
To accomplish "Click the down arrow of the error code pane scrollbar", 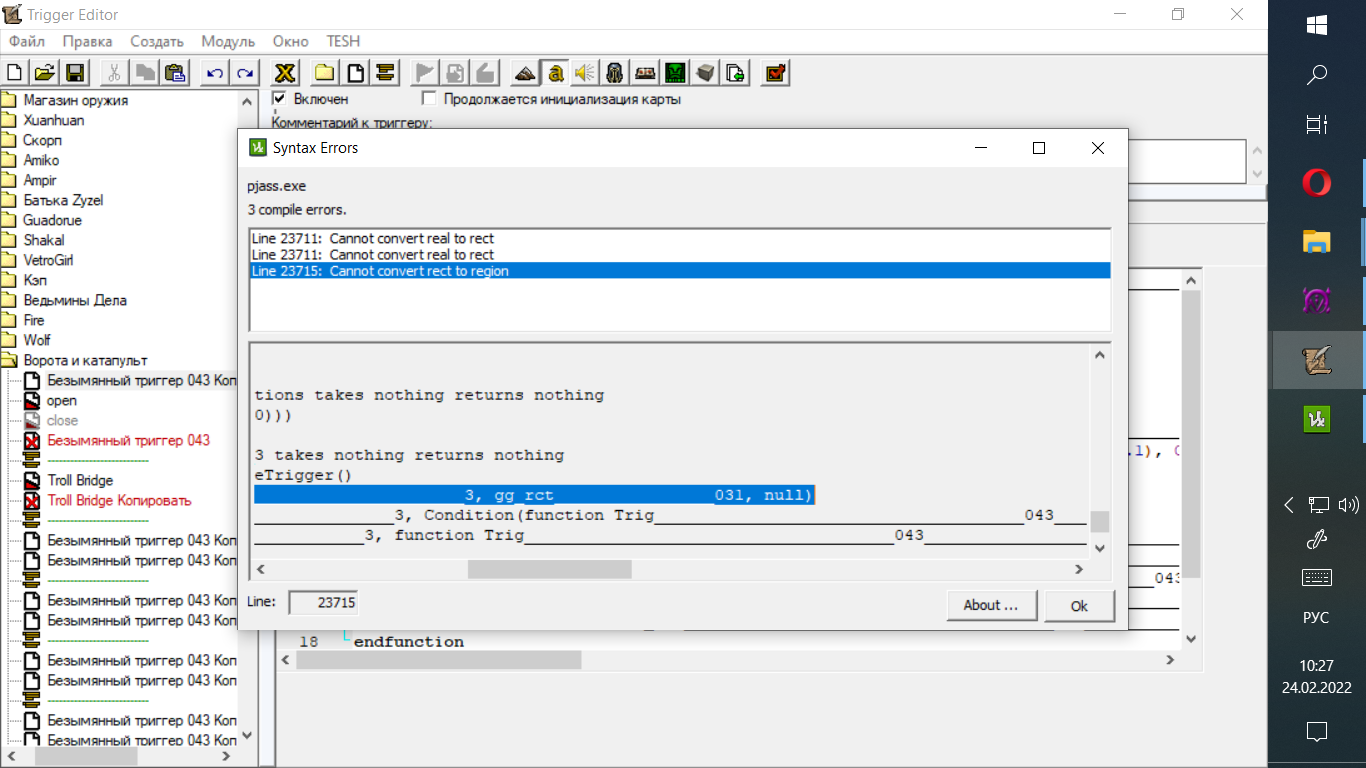I will pos(1099,548).
